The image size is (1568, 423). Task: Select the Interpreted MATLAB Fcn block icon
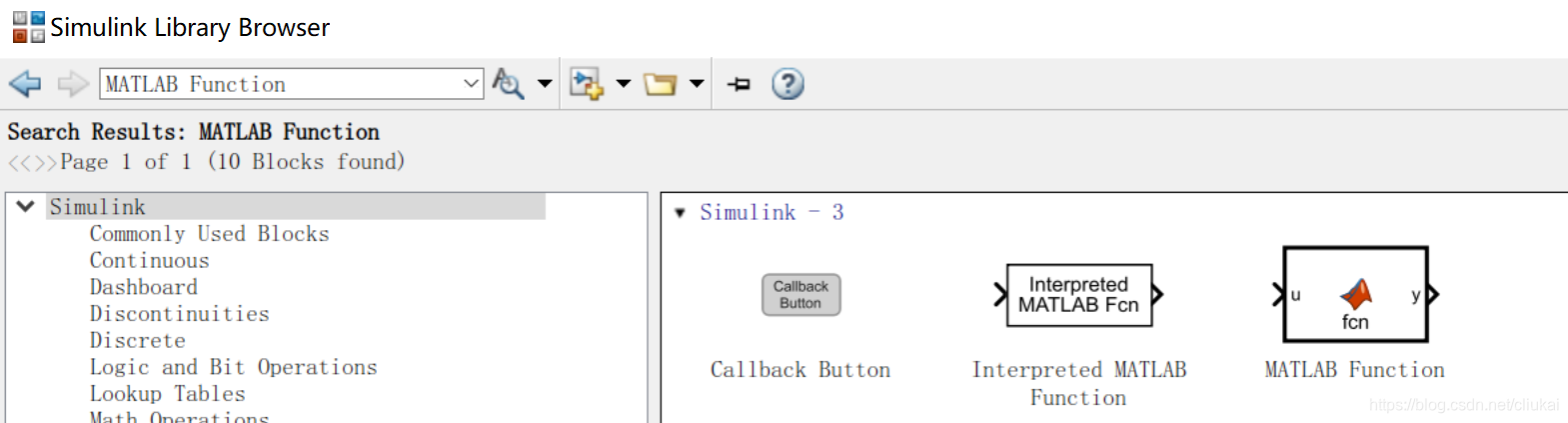point(1078,295)
